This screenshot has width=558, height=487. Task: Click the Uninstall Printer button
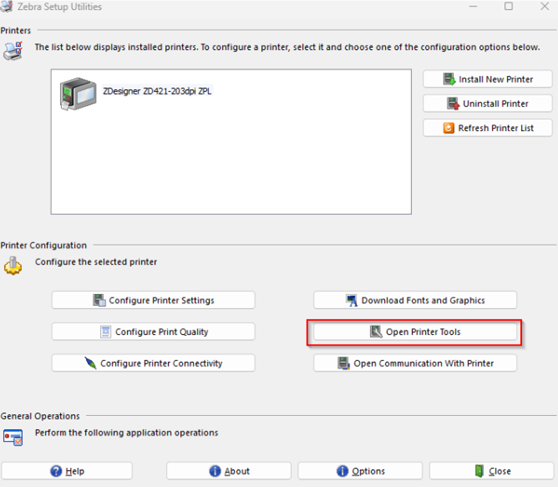pyautogui.click(x=488, y=104)
